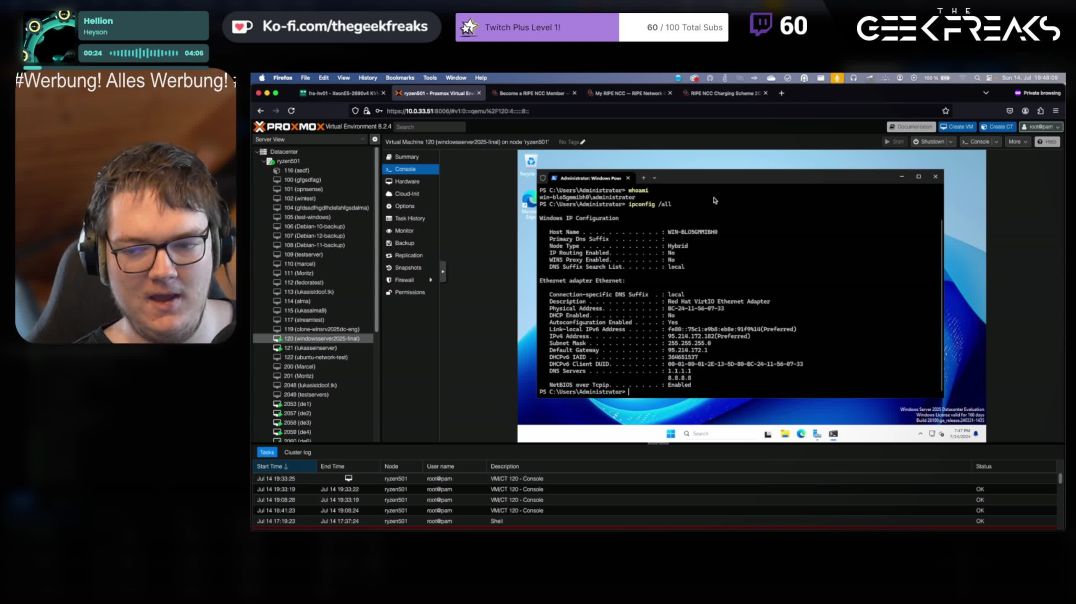Open the Console dropdown arrow in the toolbar
Screen dimensions: 1076x604
(x=995, y=142)
